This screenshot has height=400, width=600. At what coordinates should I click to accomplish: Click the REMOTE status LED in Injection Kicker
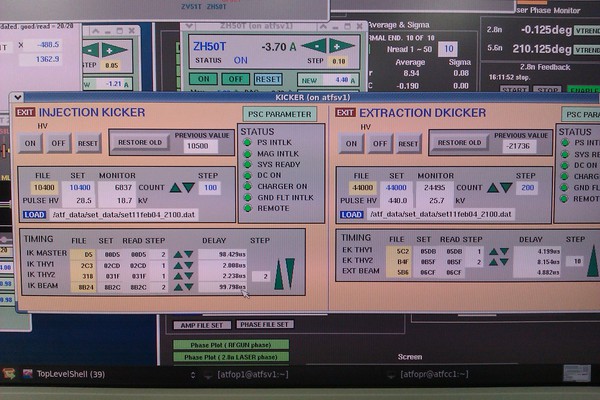[x=248, y=208]
